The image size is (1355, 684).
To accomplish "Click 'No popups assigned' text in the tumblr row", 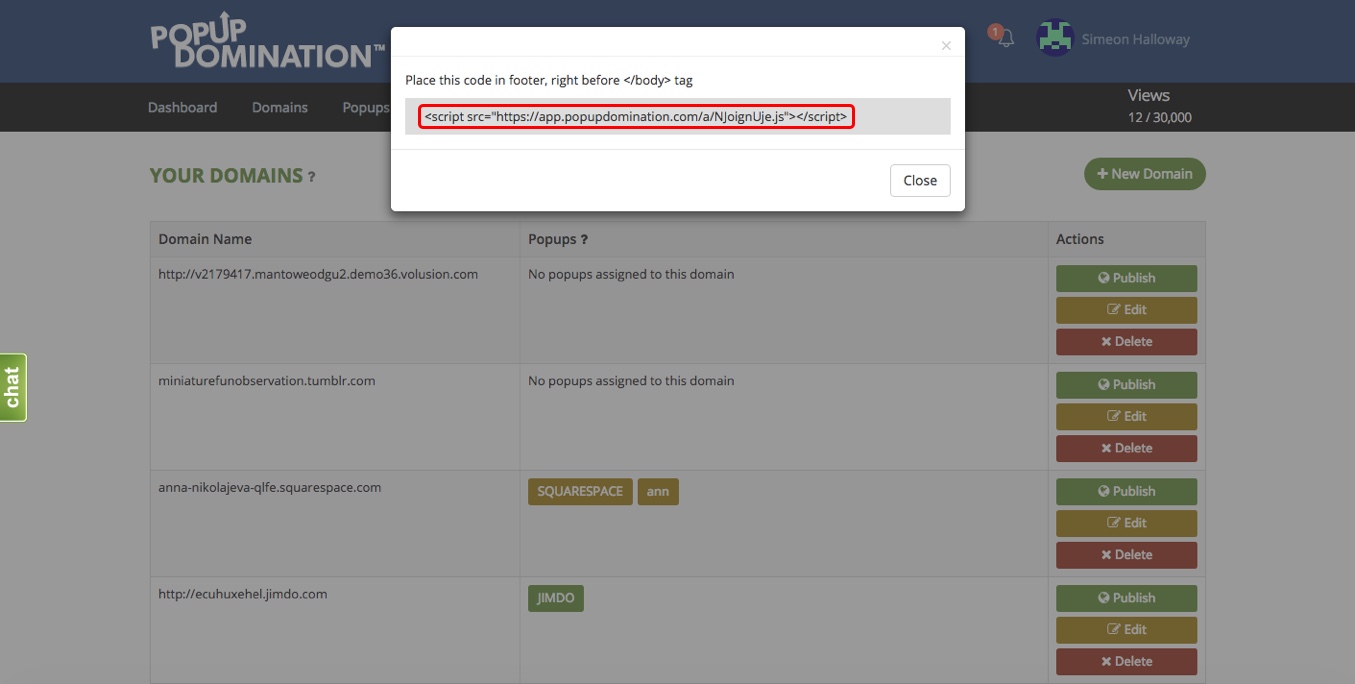I will [x=631, y=381].
